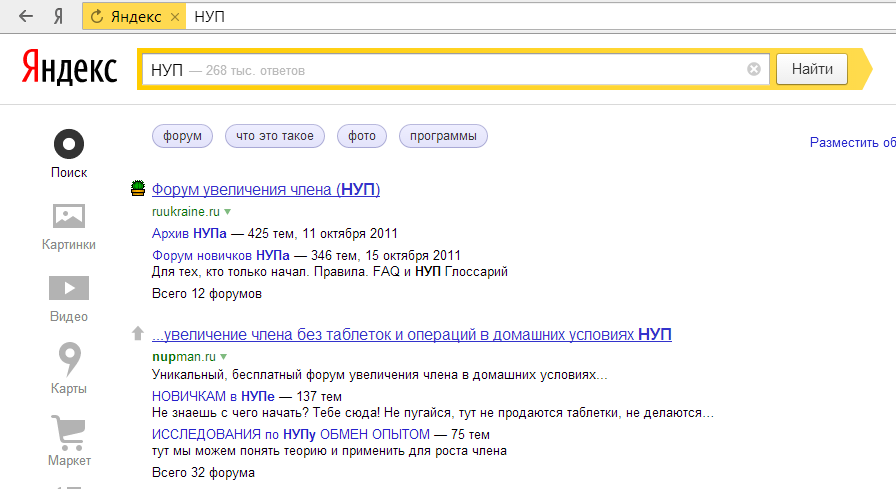Click the 'Маркет' label in sidebar
This screenshot has width=896, height=489.
click(x=69, y=460)
